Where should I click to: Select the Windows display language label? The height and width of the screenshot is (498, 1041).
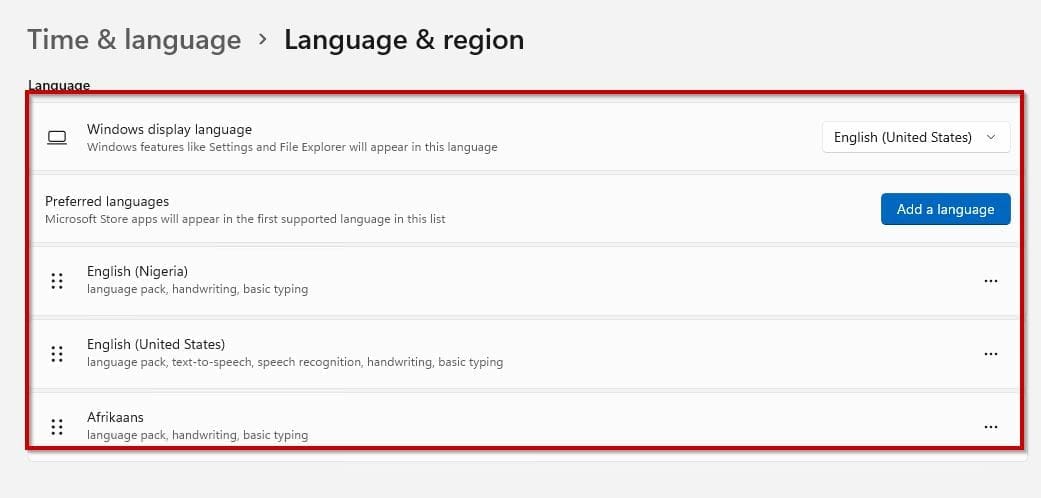[169, 129]
